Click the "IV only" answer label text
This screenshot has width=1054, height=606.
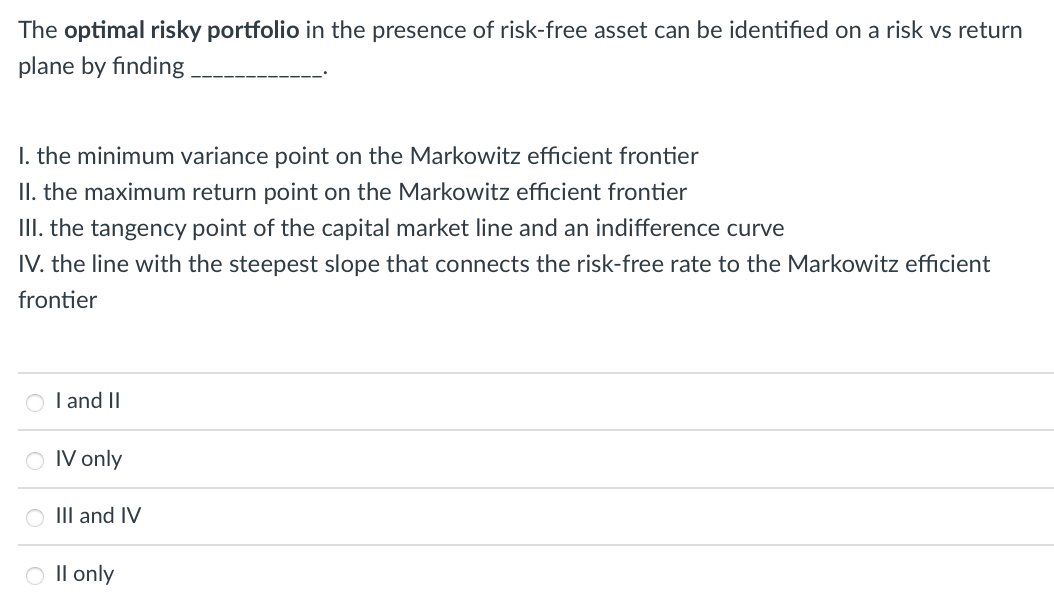coord(89,458)
